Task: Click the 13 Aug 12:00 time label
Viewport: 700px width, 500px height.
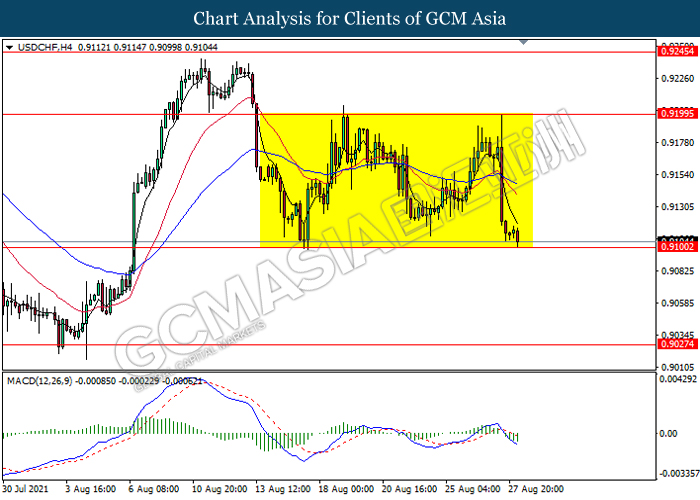Action: click(x=283, y=489)
